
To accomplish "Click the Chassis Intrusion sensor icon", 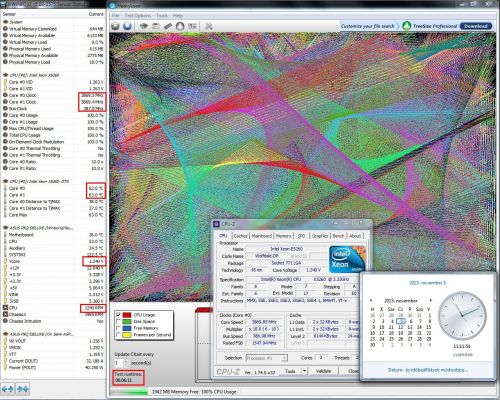I will click(x=5, y=321).
